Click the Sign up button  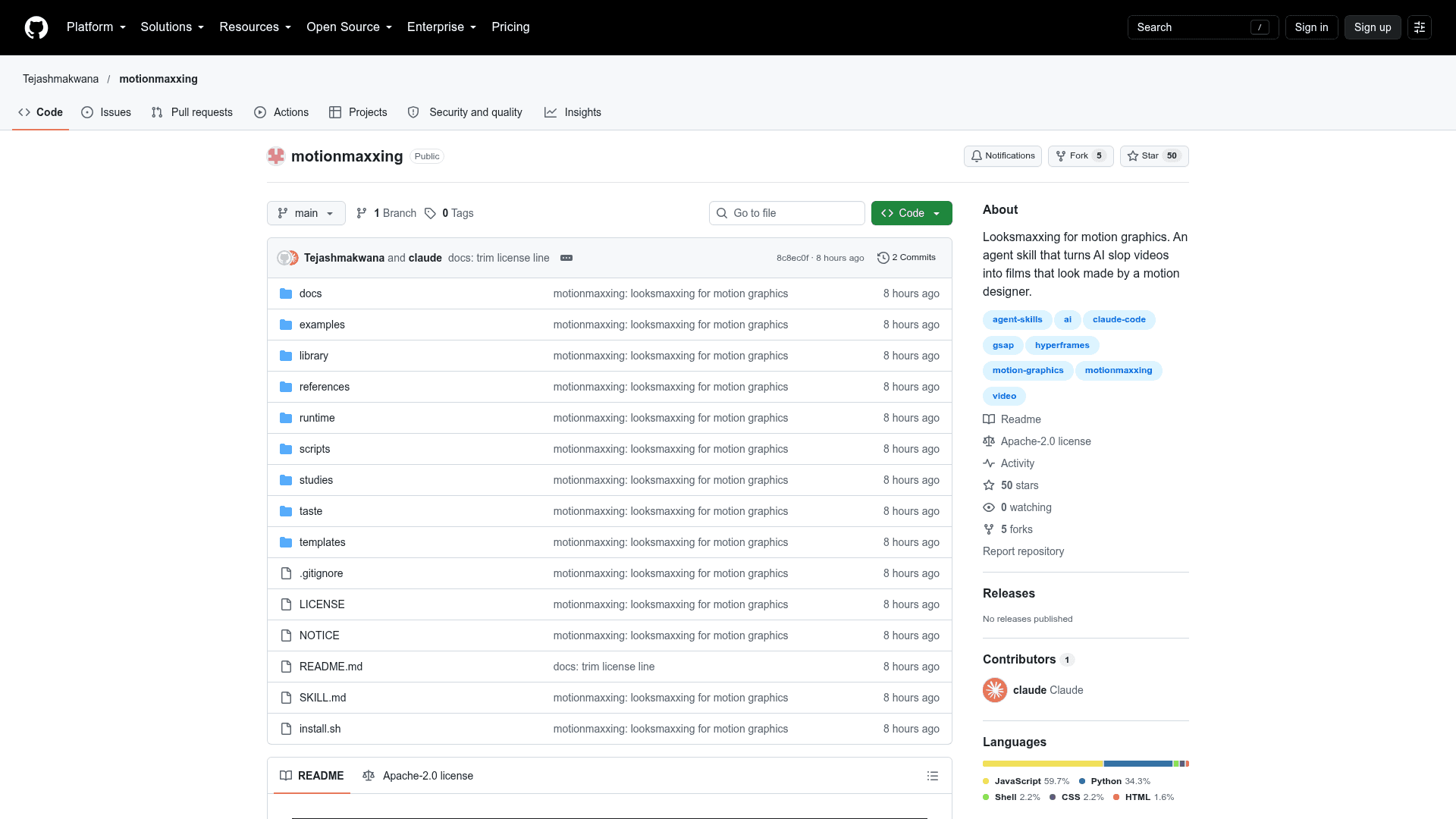click(x=1373, y=27)
